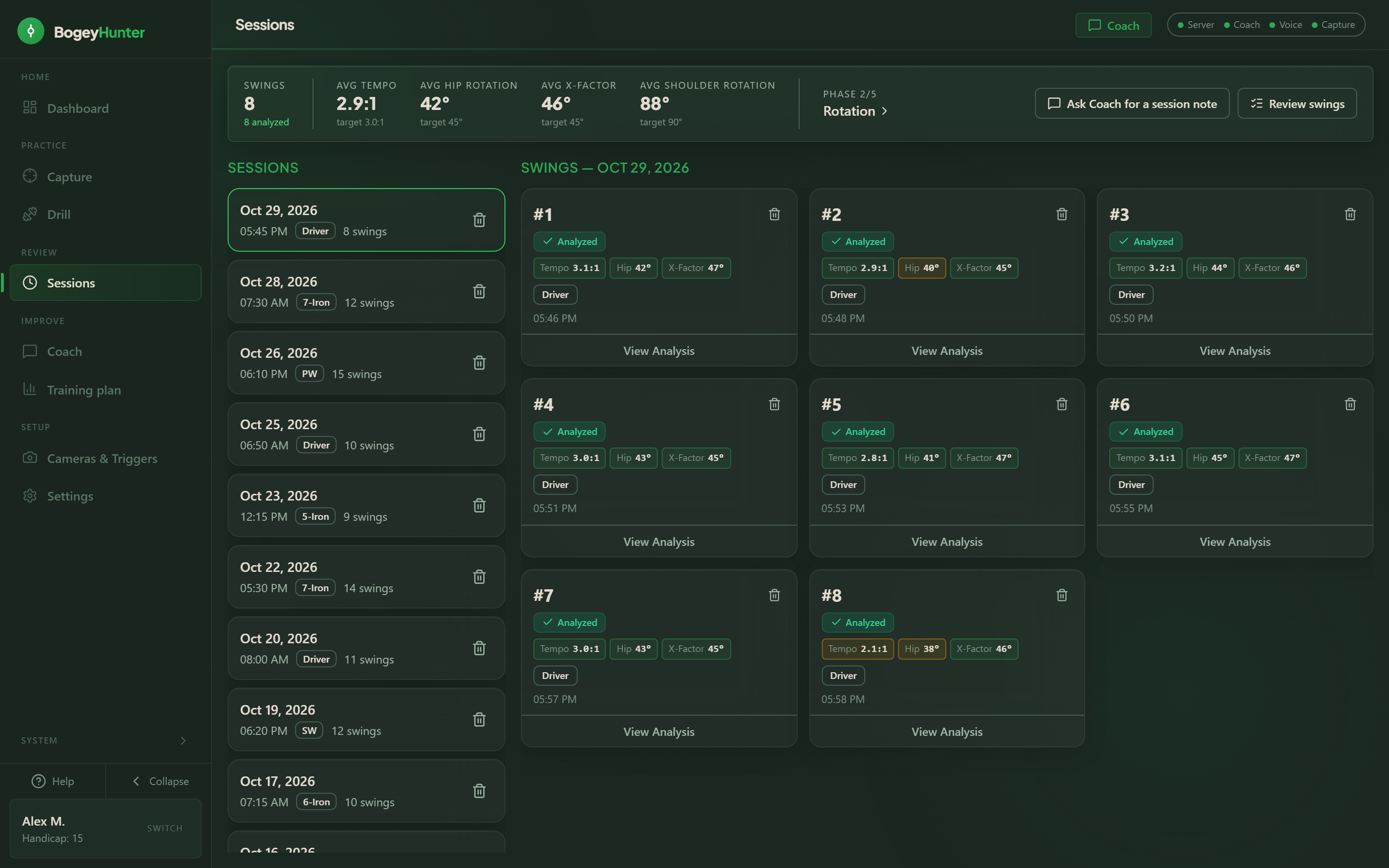Ask Coach for a session note
Image resolution: width=1389 pixels, height=868 pixels.
tap(1132, 103)
